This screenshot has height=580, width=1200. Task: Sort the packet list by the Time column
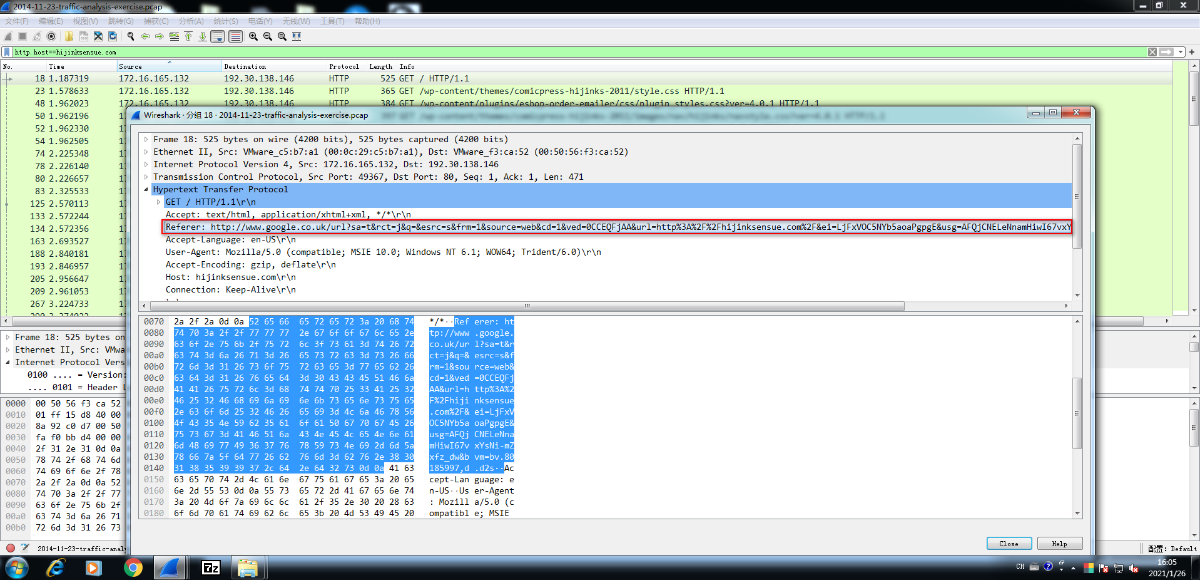(82, 66)
